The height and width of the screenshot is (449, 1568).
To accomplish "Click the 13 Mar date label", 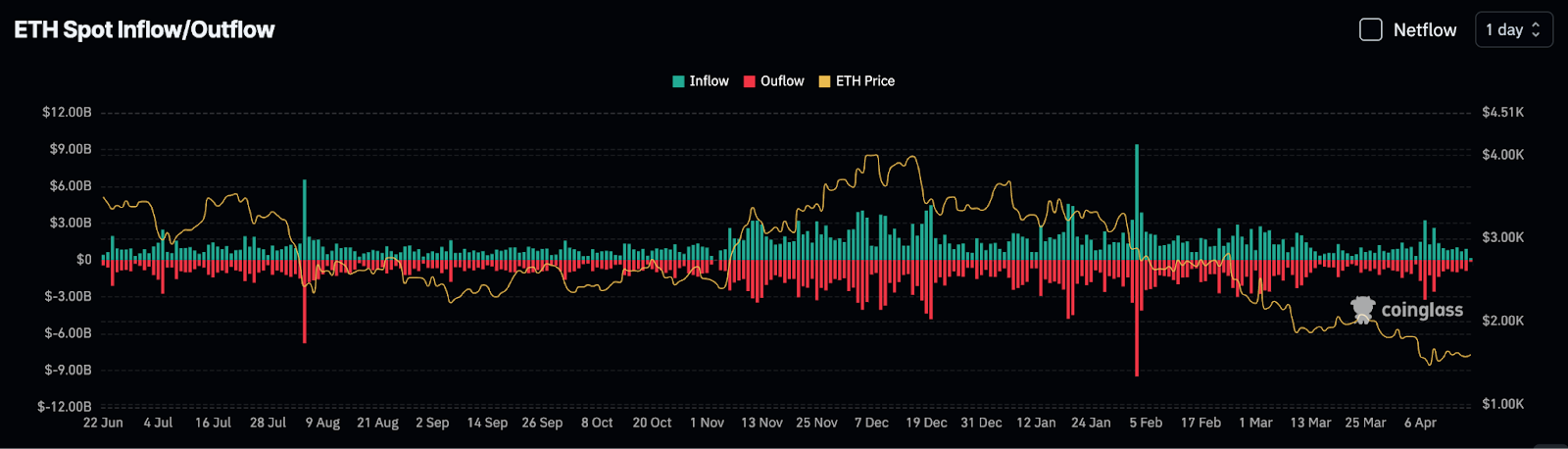I will coord(1310,423).
